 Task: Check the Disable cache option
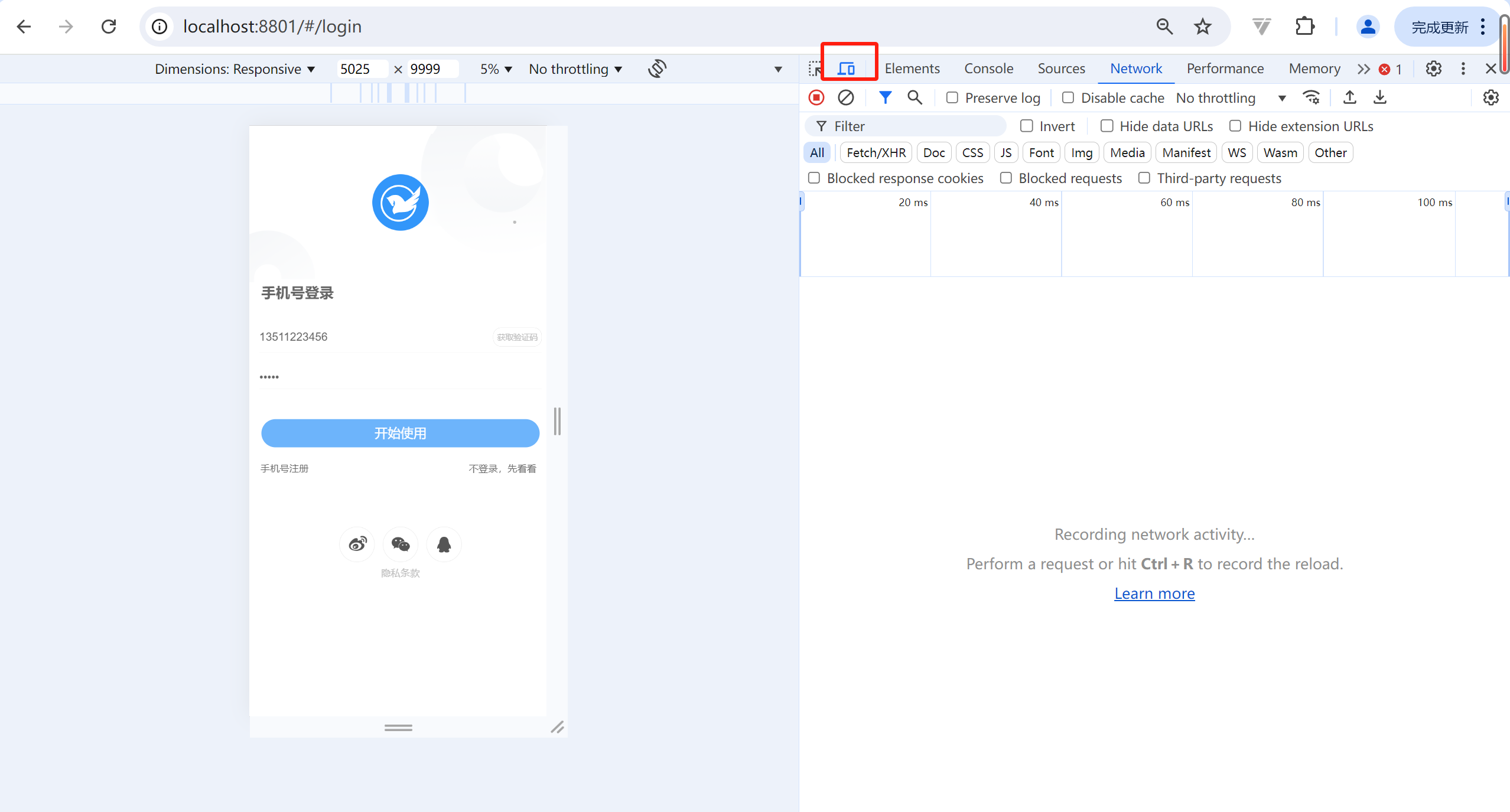click(1068, 97)
